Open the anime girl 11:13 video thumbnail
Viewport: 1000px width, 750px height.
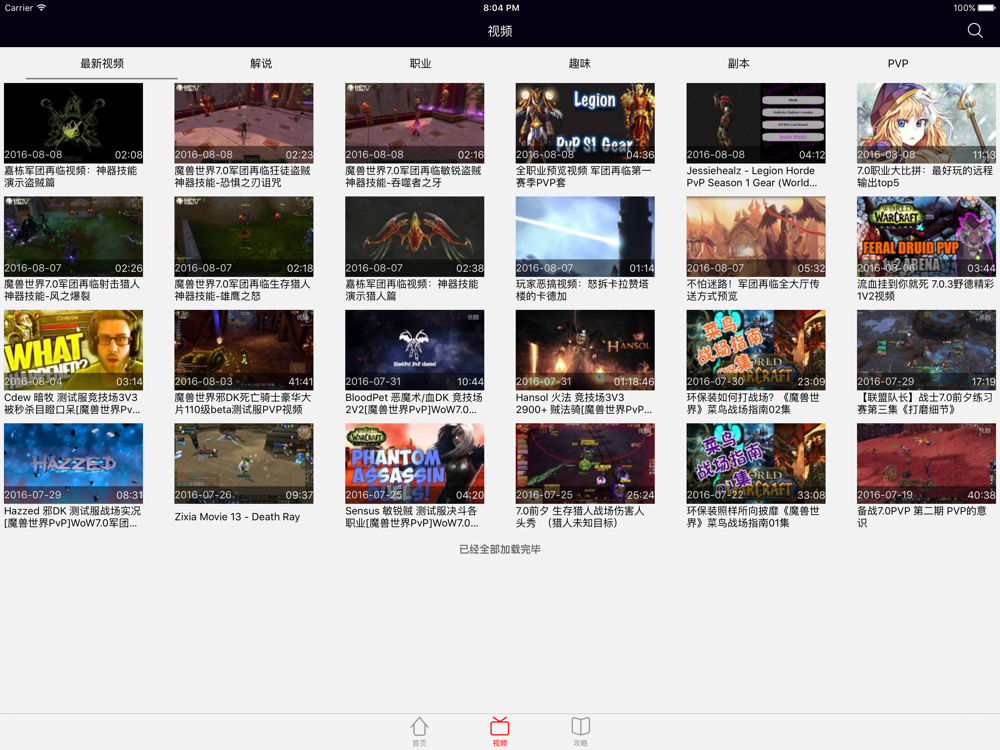click(x=926, y=123)
